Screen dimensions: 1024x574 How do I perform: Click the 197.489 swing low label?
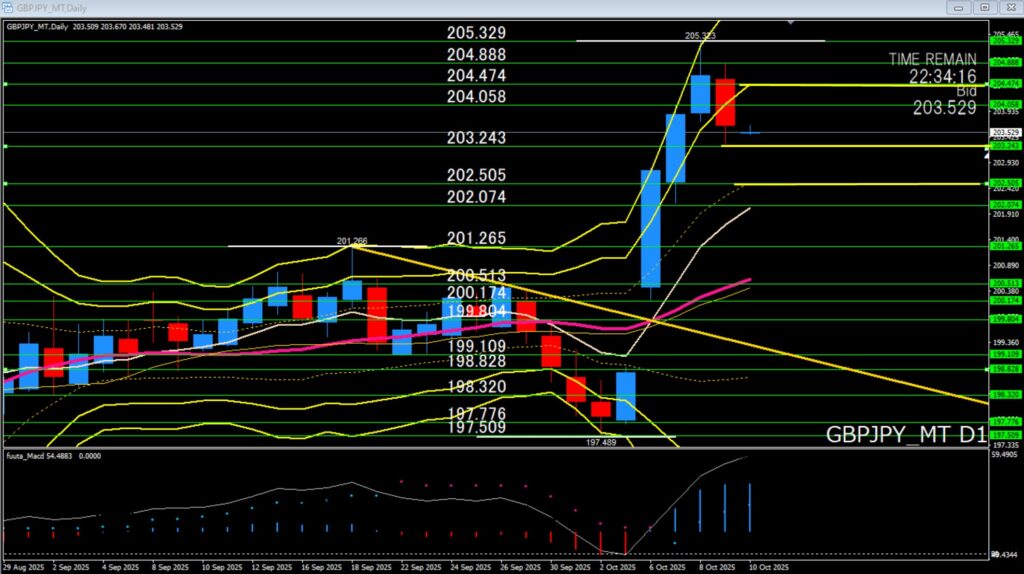(600, 441)
